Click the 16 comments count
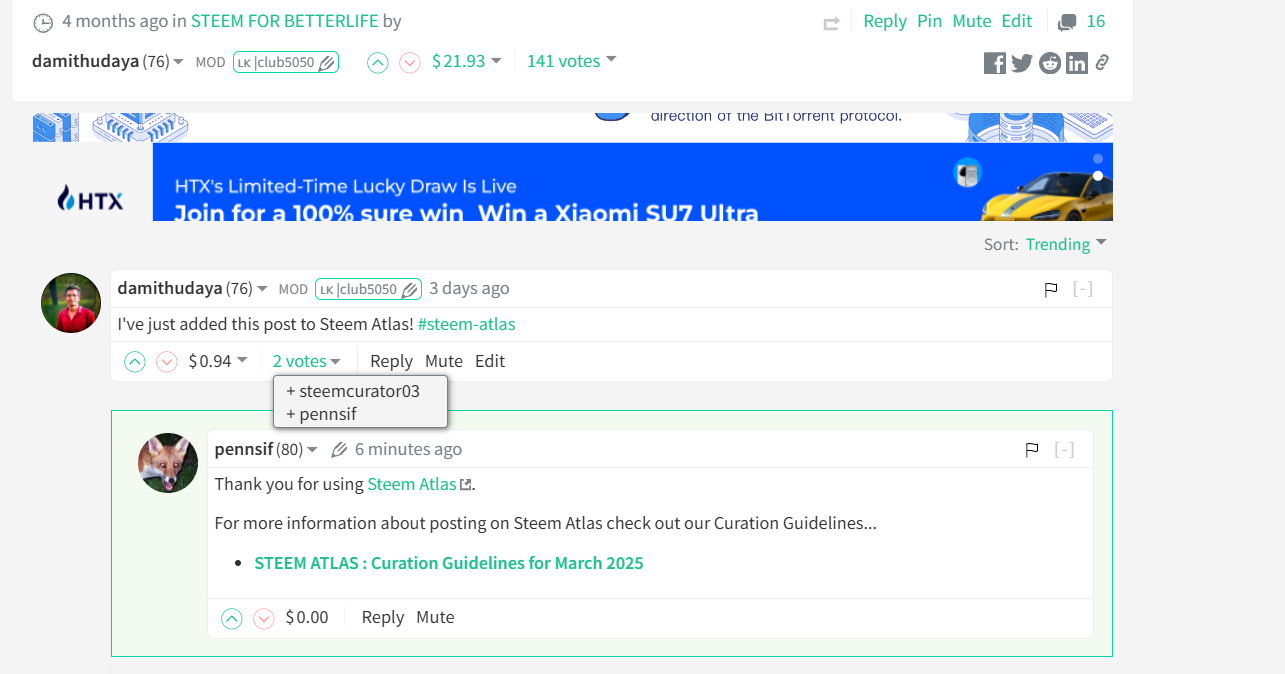The height and width of the screenshot is (674, 1285). coord(1096,21)
